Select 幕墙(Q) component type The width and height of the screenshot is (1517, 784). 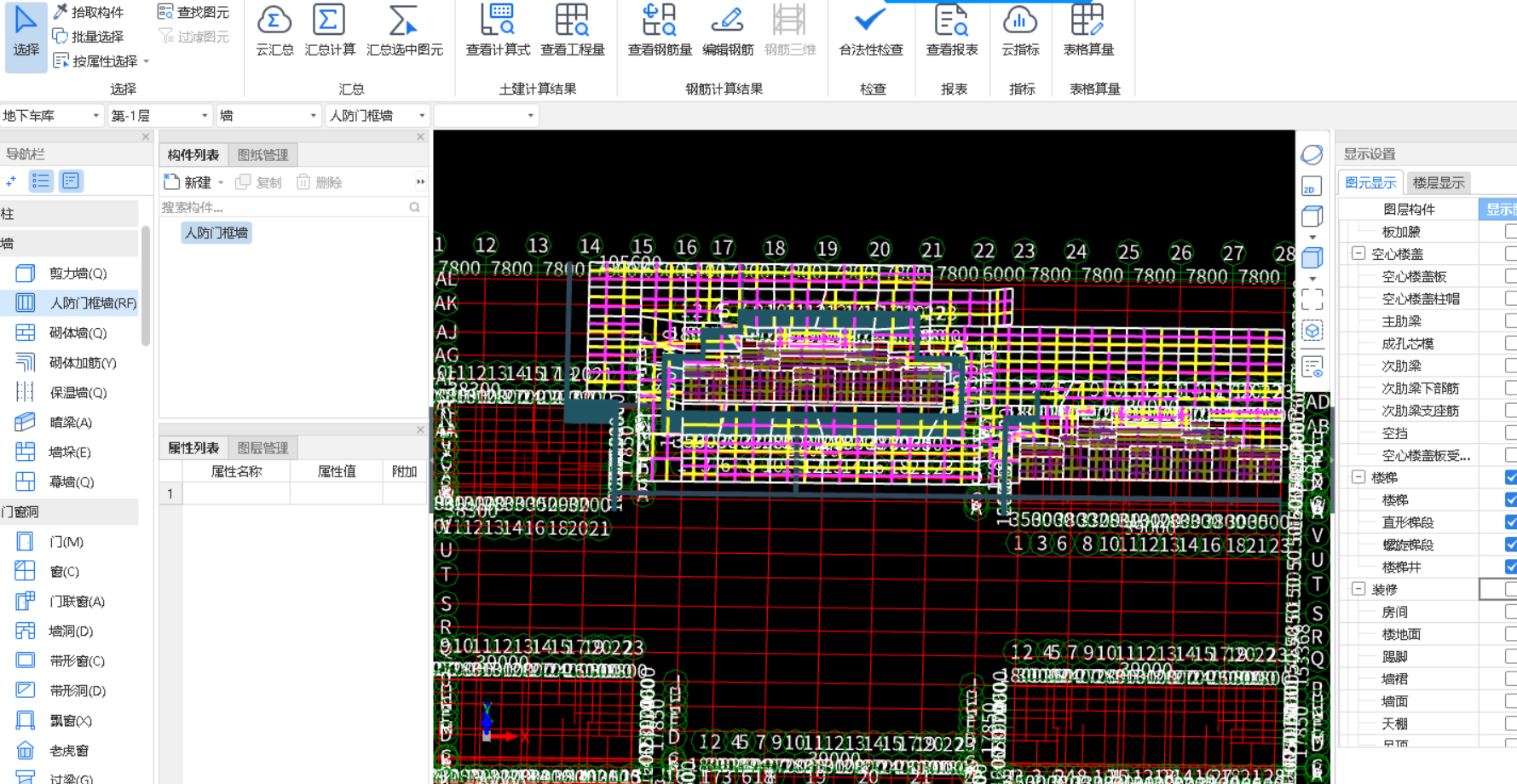(70, 482)
